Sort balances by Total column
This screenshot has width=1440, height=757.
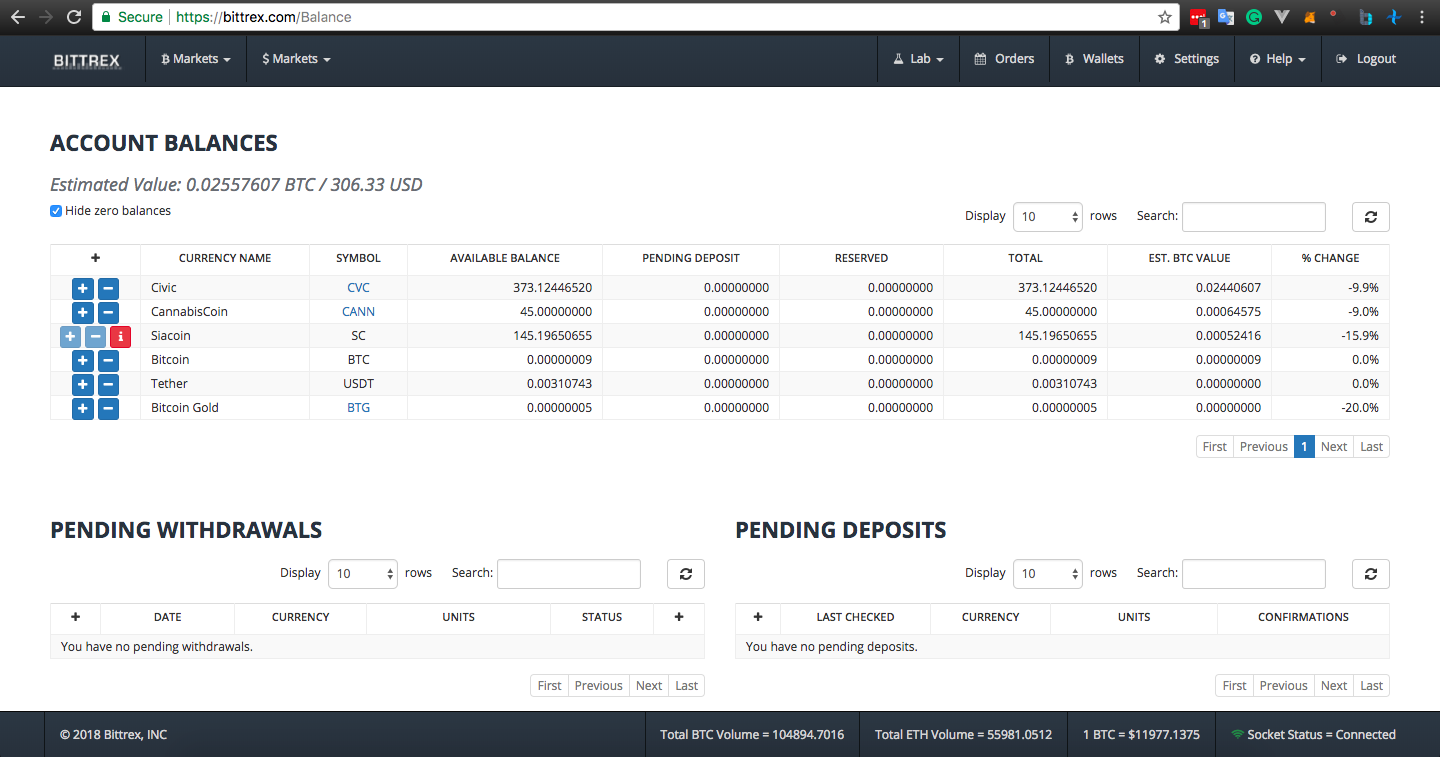coord(1025,258)
